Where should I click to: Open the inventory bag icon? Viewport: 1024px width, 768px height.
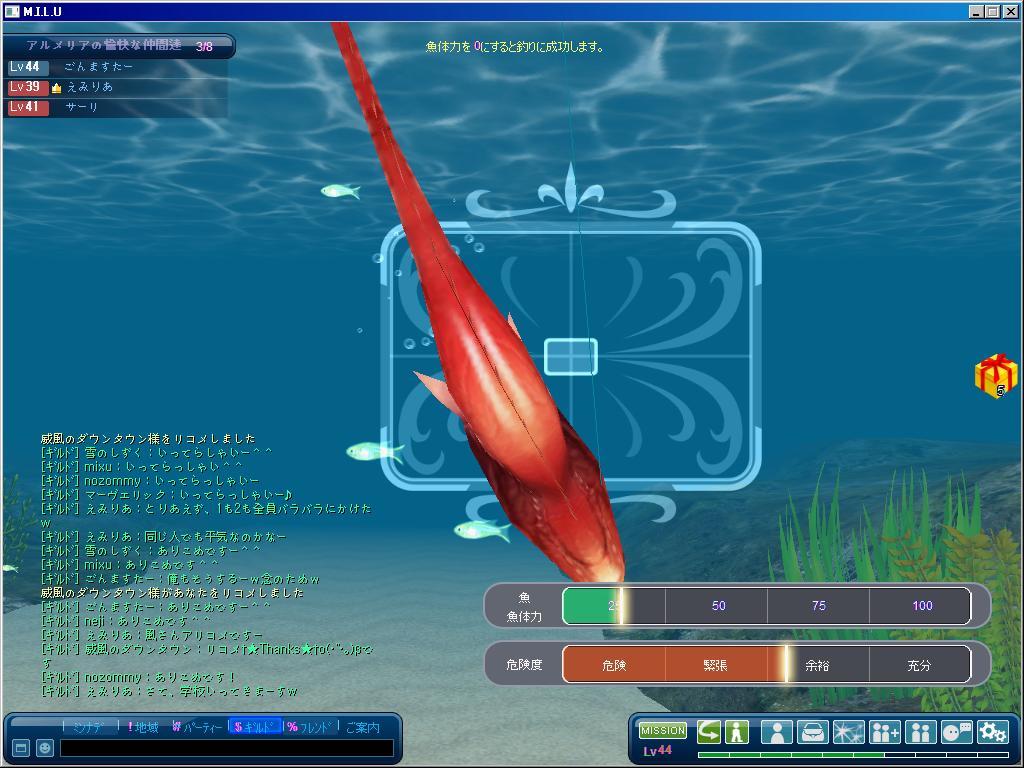click(812, 732)
